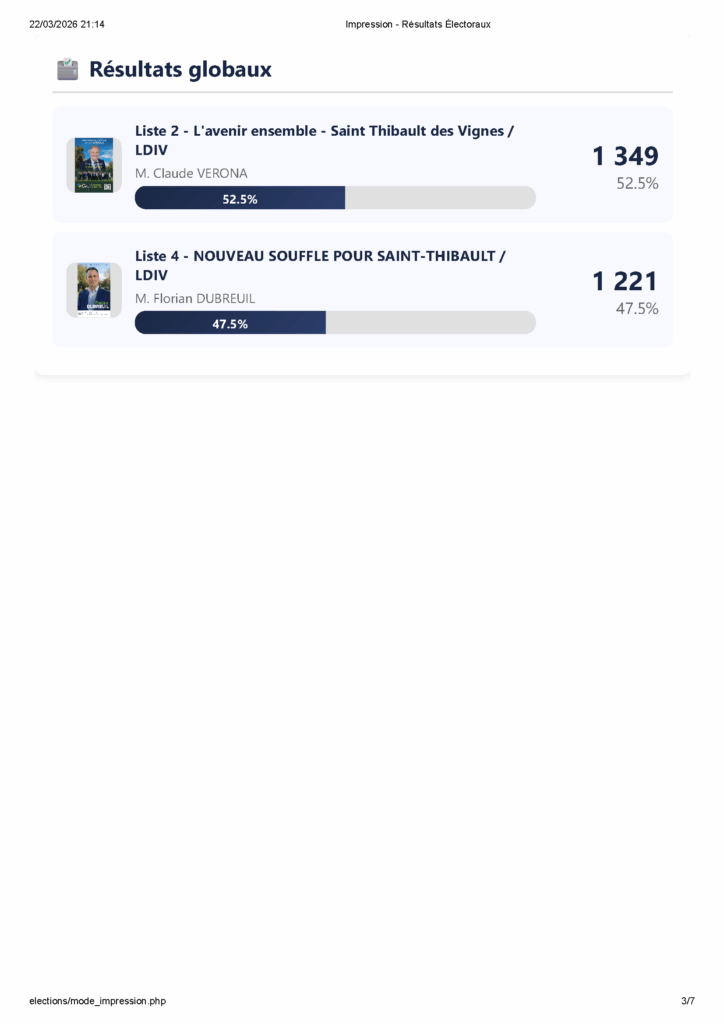Click the empty grey part of Liste 4's bar

pos(430,323)
